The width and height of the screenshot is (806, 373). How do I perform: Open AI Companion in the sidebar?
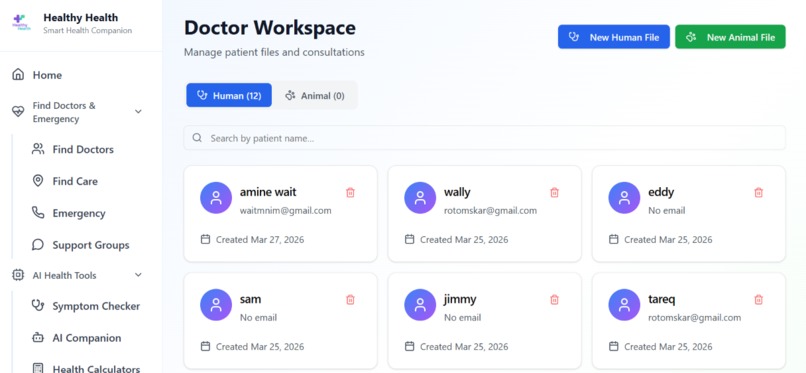pos(87,338)
